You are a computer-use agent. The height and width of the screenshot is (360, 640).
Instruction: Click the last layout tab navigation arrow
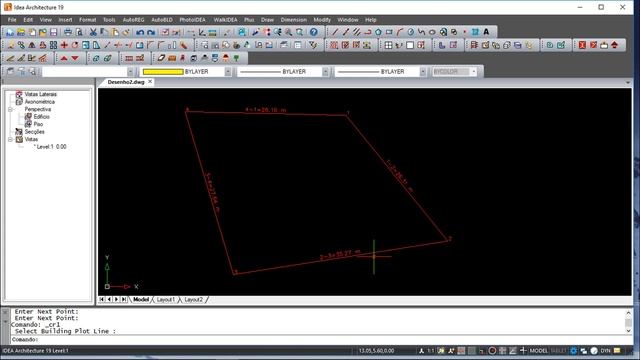(124, 300)
